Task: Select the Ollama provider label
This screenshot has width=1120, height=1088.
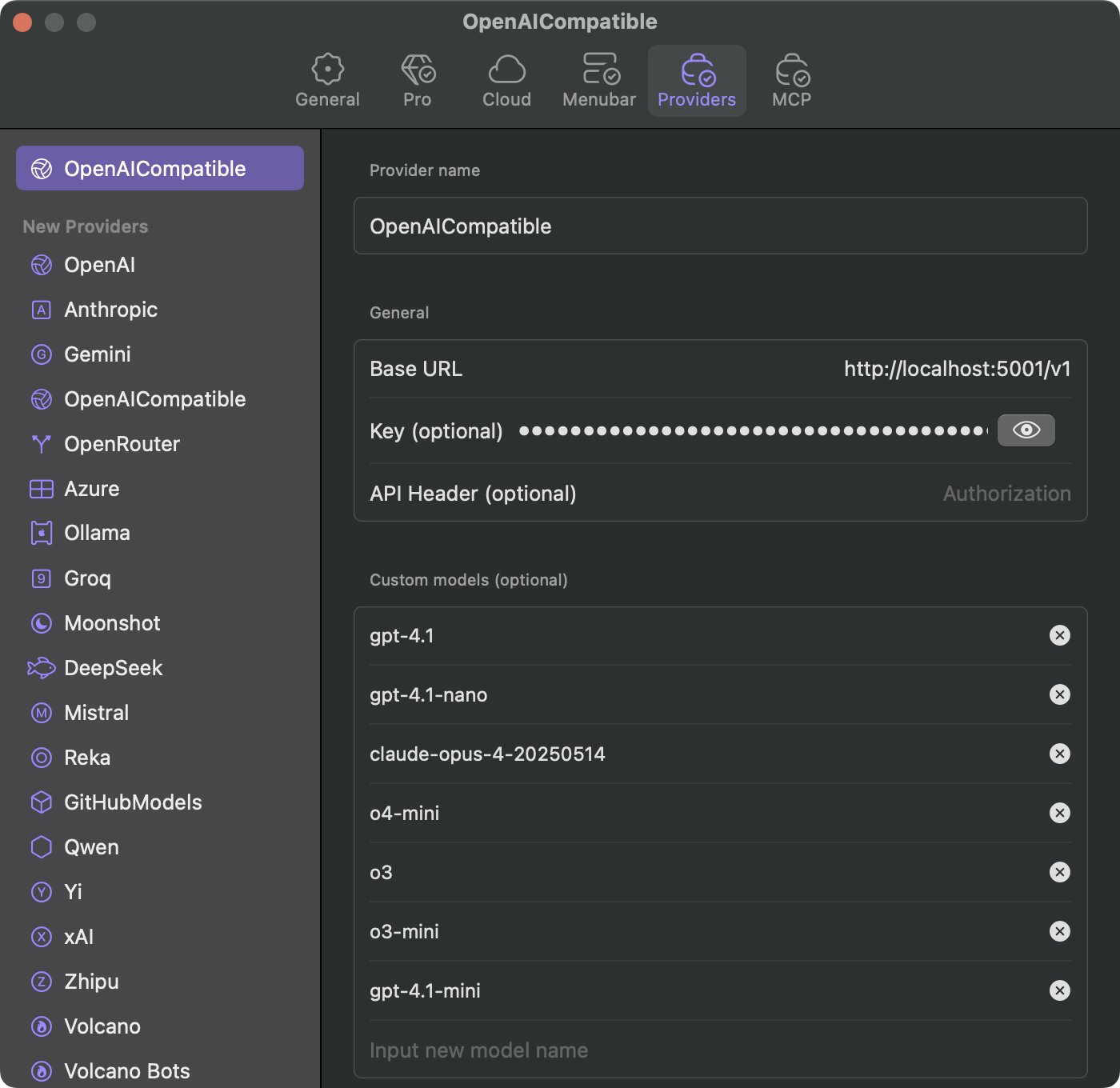Action: (97, 533)
